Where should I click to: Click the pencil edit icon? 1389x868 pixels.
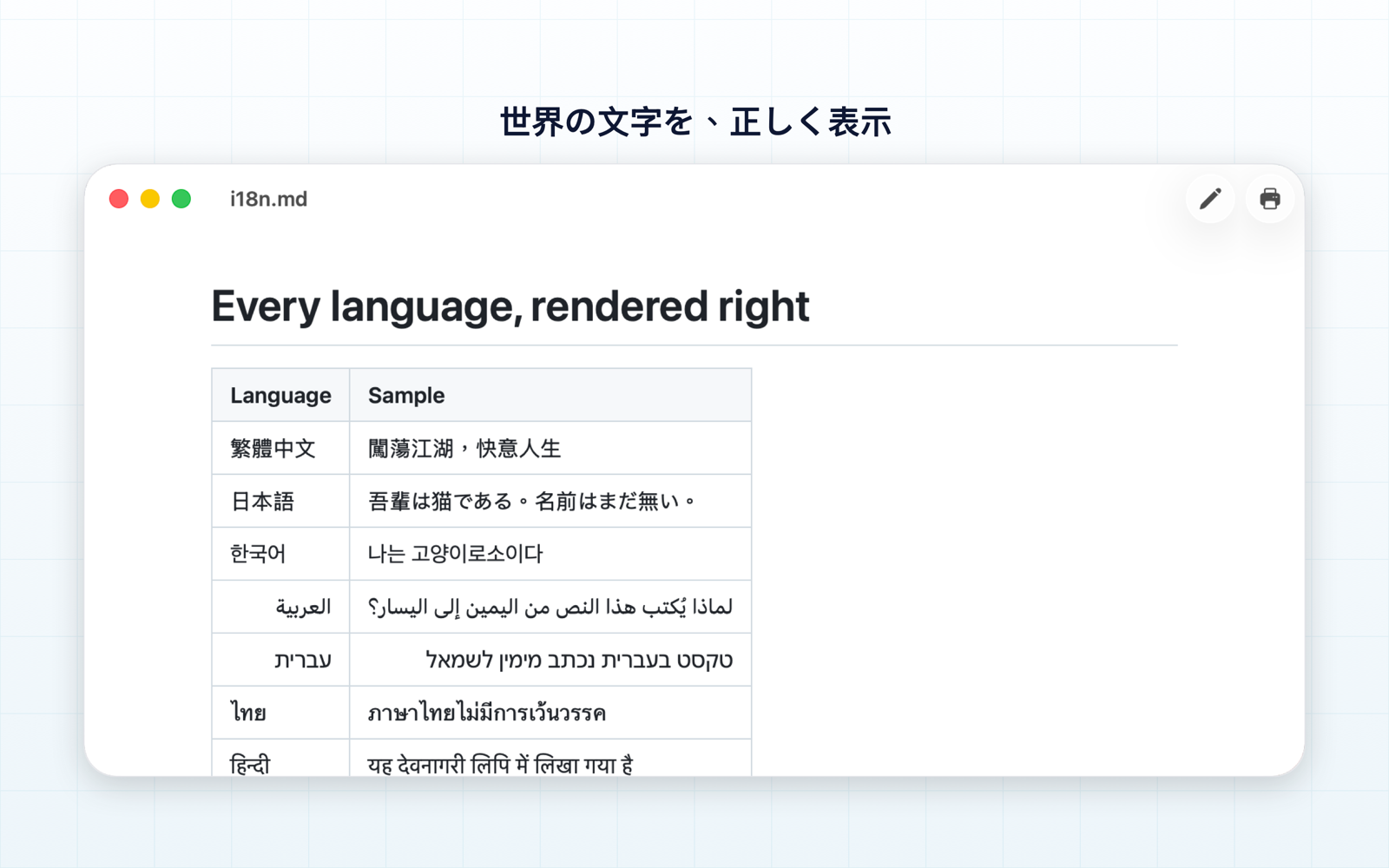pyautogui.click(x=1210, y=199)
